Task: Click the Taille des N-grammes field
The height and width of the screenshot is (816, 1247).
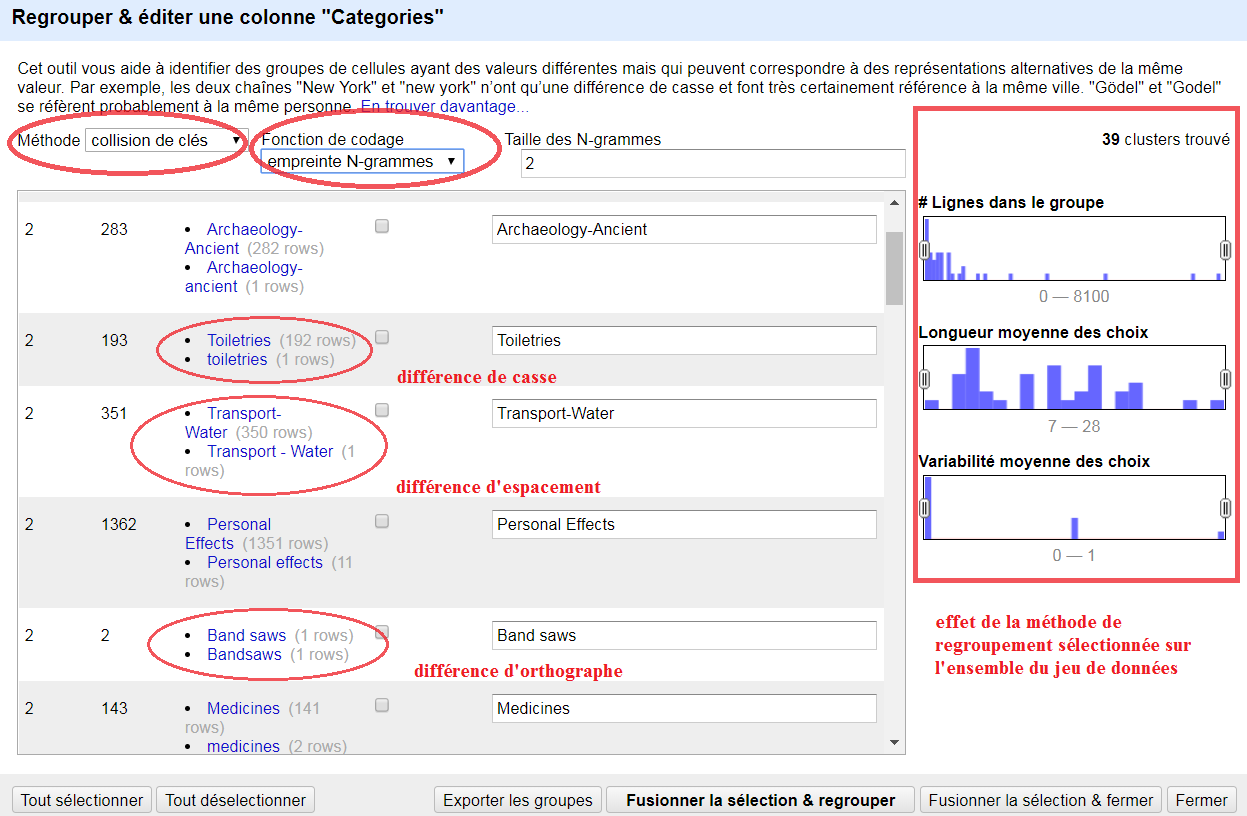Action: 712,163
